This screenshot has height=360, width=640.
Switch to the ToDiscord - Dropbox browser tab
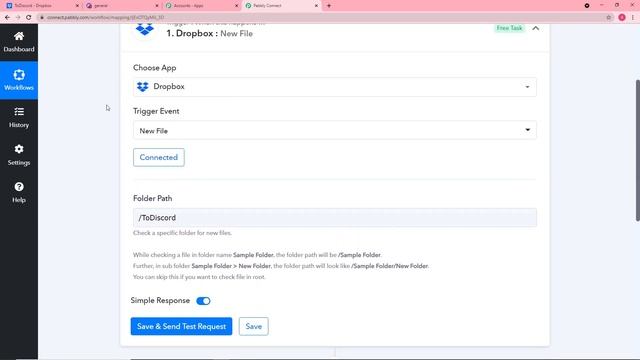[x=41, y=6]
